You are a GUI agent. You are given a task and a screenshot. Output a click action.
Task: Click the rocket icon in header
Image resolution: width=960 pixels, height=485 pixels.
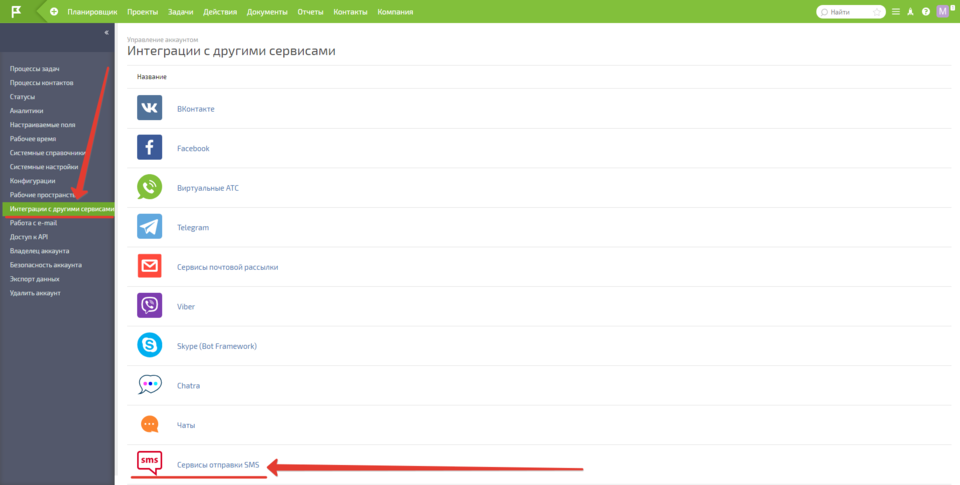pos(910,12)
